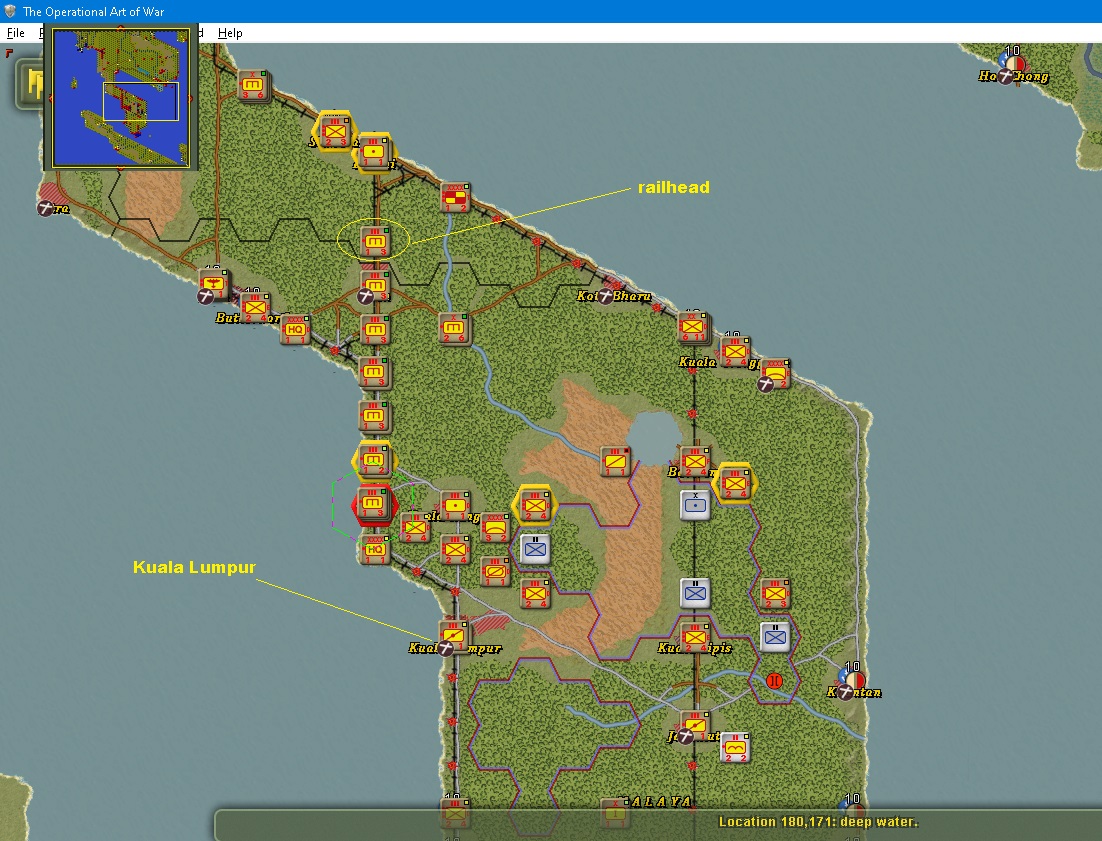The image size is (1102, 841).
Task: Select the HQ unit below the red hexagon unit
Action: click(374, 549)
